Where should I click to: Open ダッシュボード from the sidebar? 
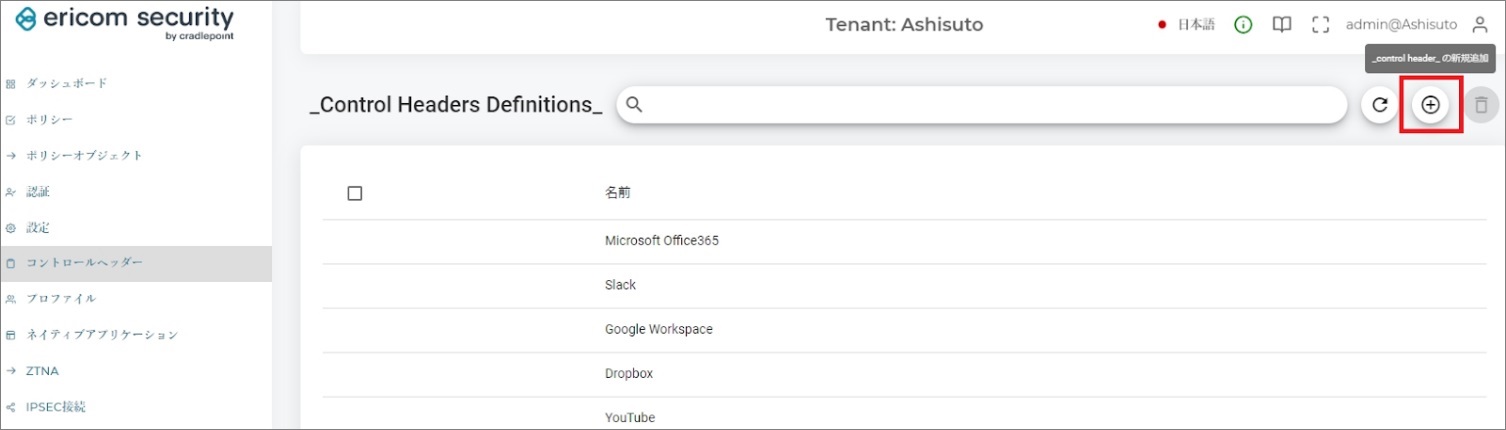point(66,83)
